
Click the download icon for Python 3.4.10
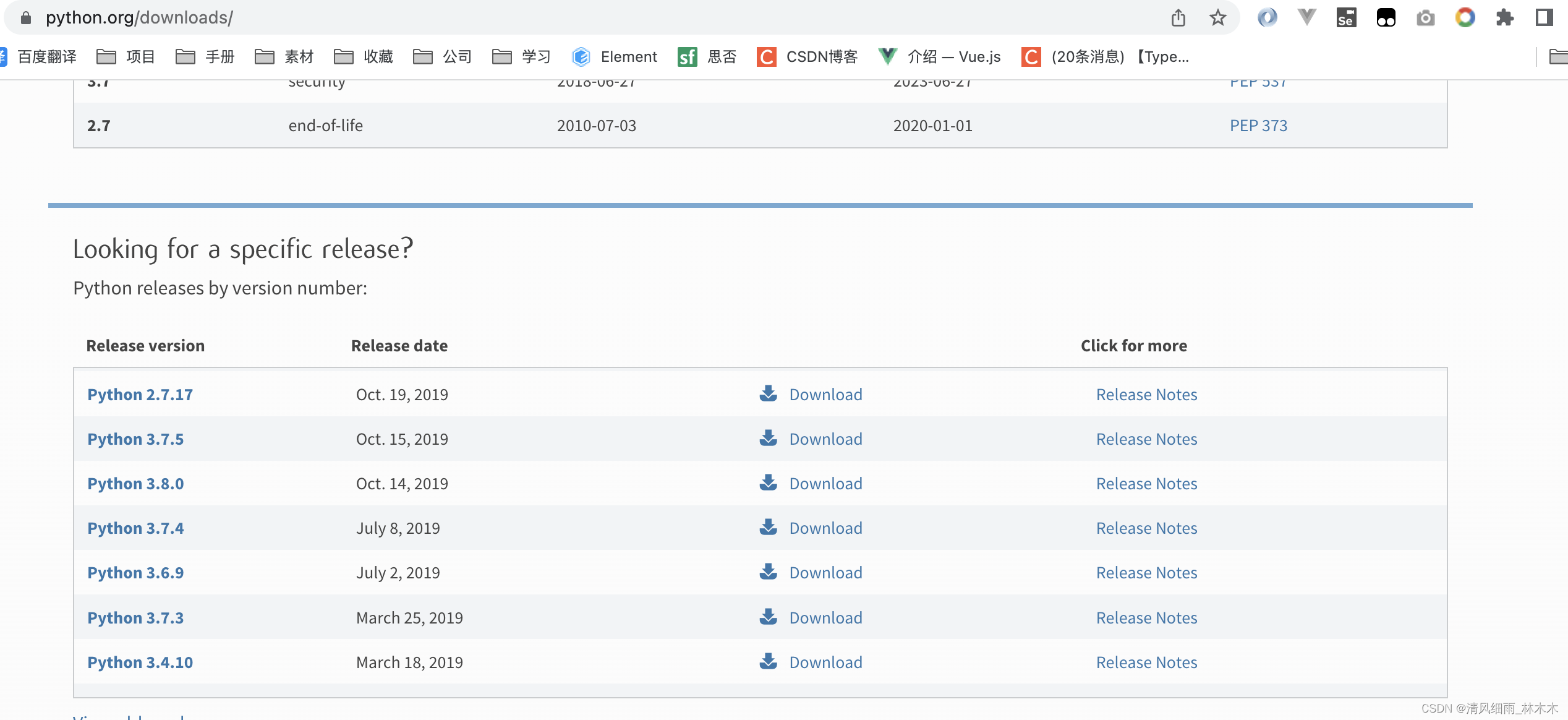tap(768, 661)
